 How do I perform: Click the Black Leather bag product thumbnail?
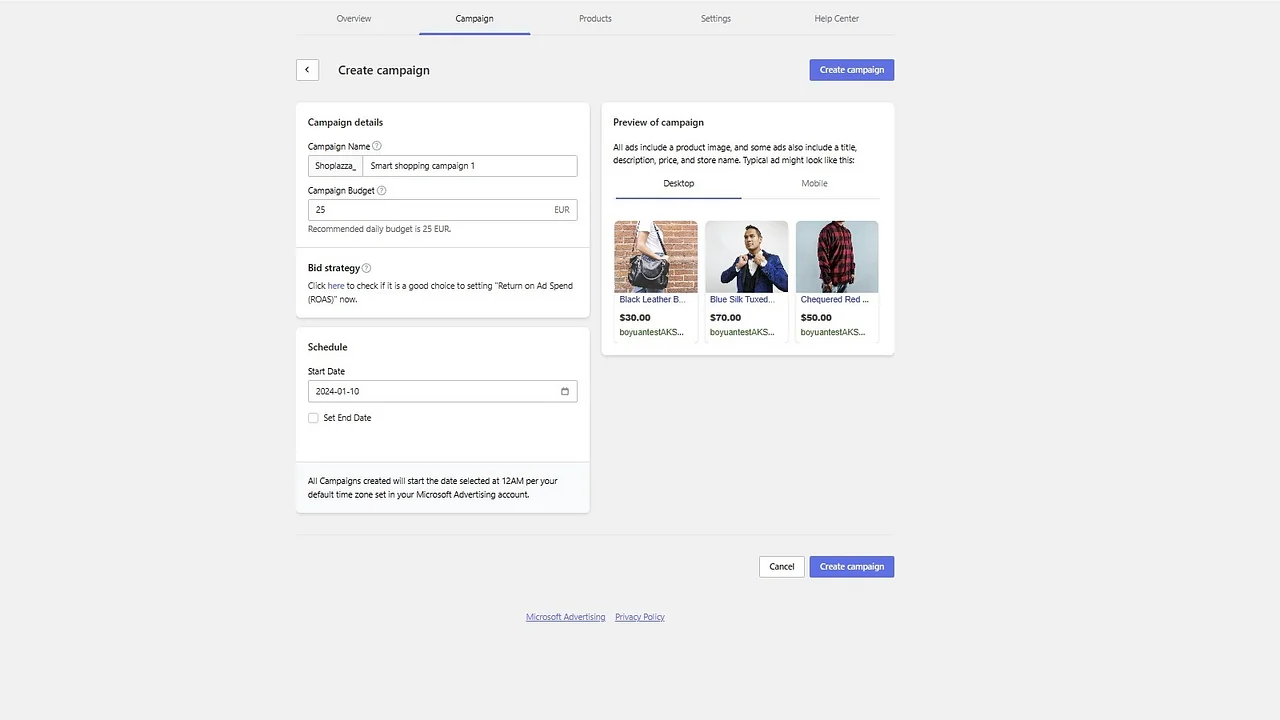tap(655, 255)
